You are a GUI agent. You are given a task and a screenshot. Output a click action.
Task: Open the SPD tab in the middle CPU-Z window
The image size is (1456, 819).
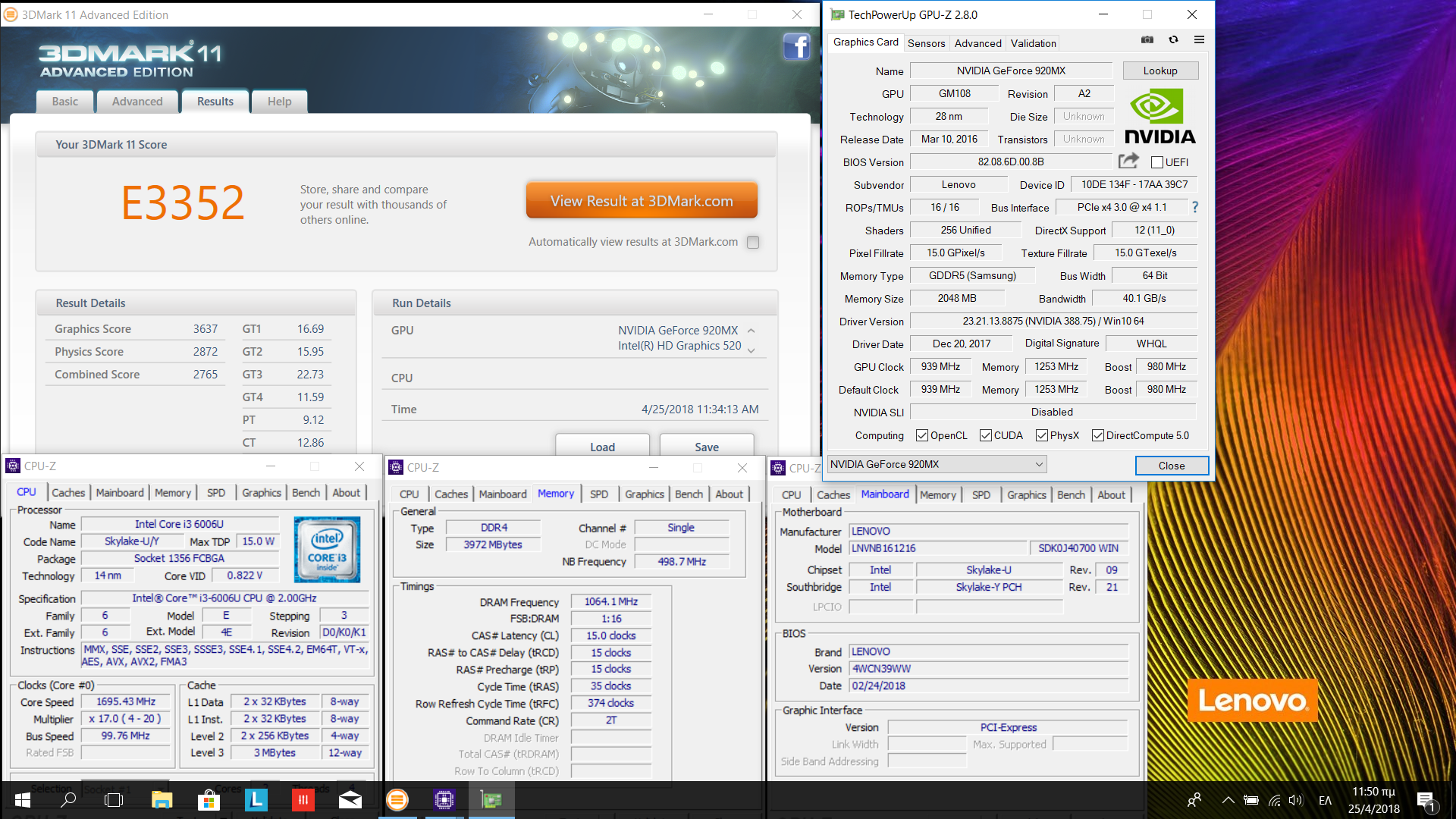(x=599, y=494)
